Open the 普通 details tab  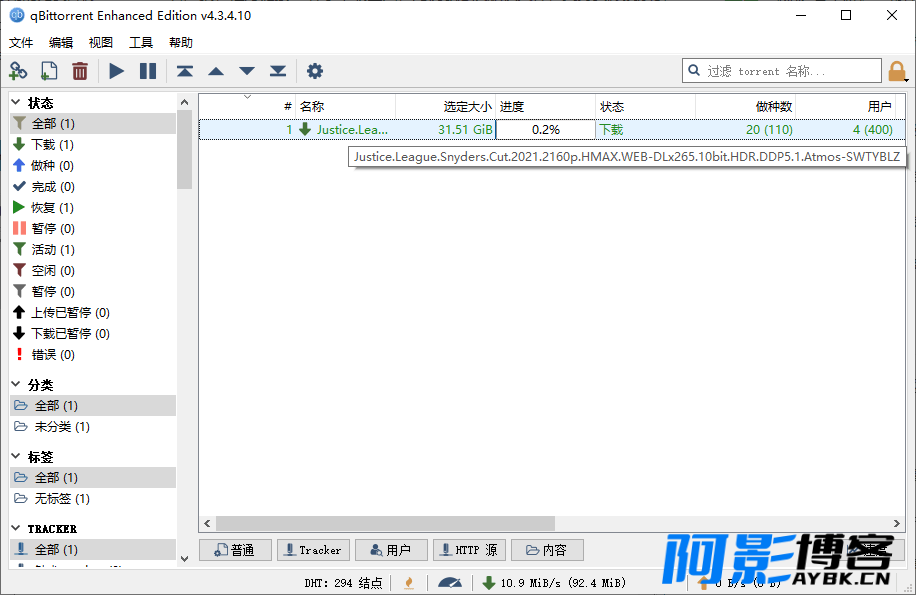click(x=235, y=550)
